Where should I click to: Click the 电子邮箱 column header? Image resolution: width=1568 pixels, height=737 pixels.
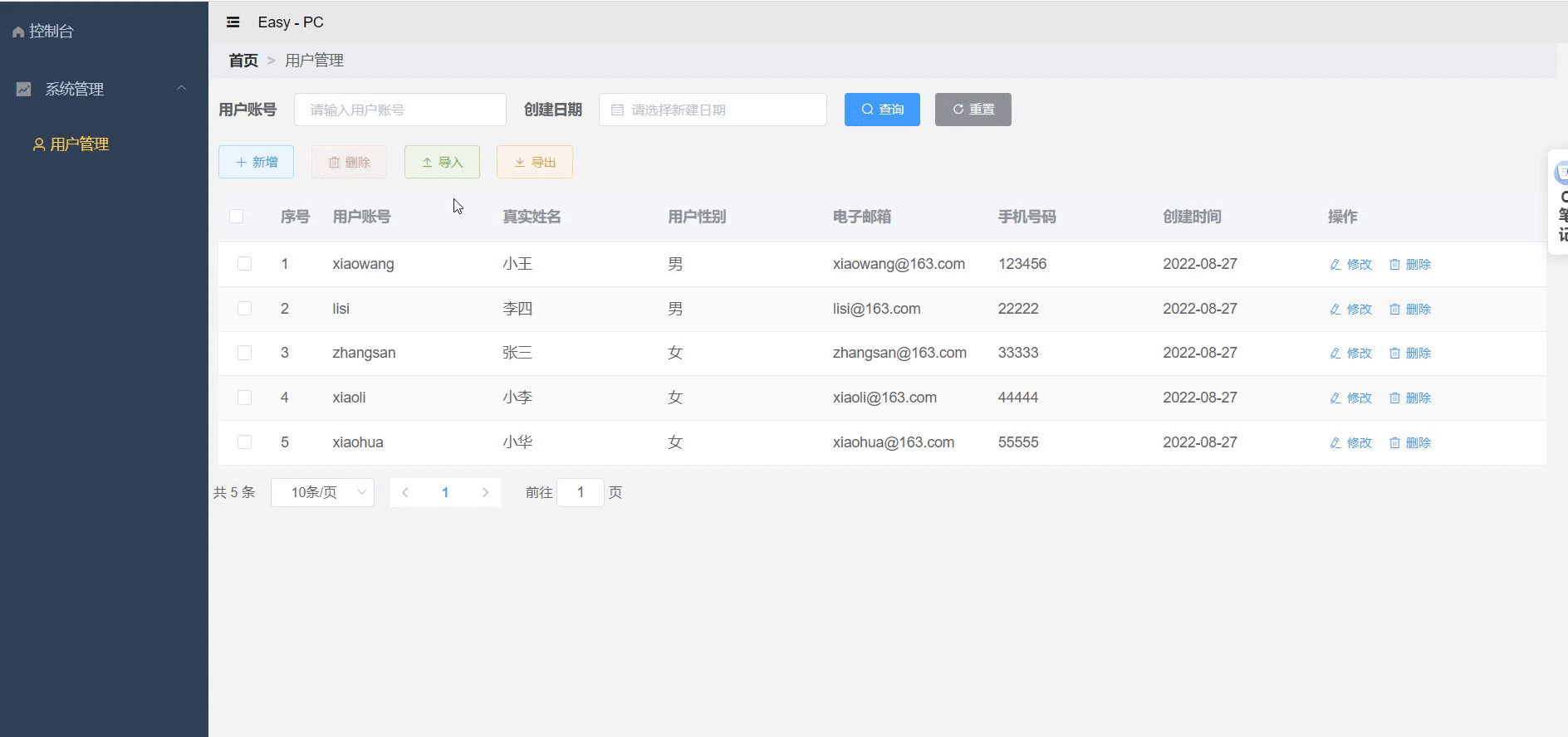(862, 217)
